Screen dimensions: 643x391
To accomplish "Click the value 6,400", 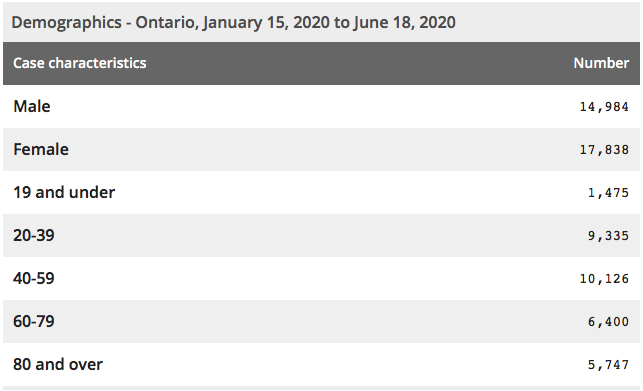I will tap(608, 322).
